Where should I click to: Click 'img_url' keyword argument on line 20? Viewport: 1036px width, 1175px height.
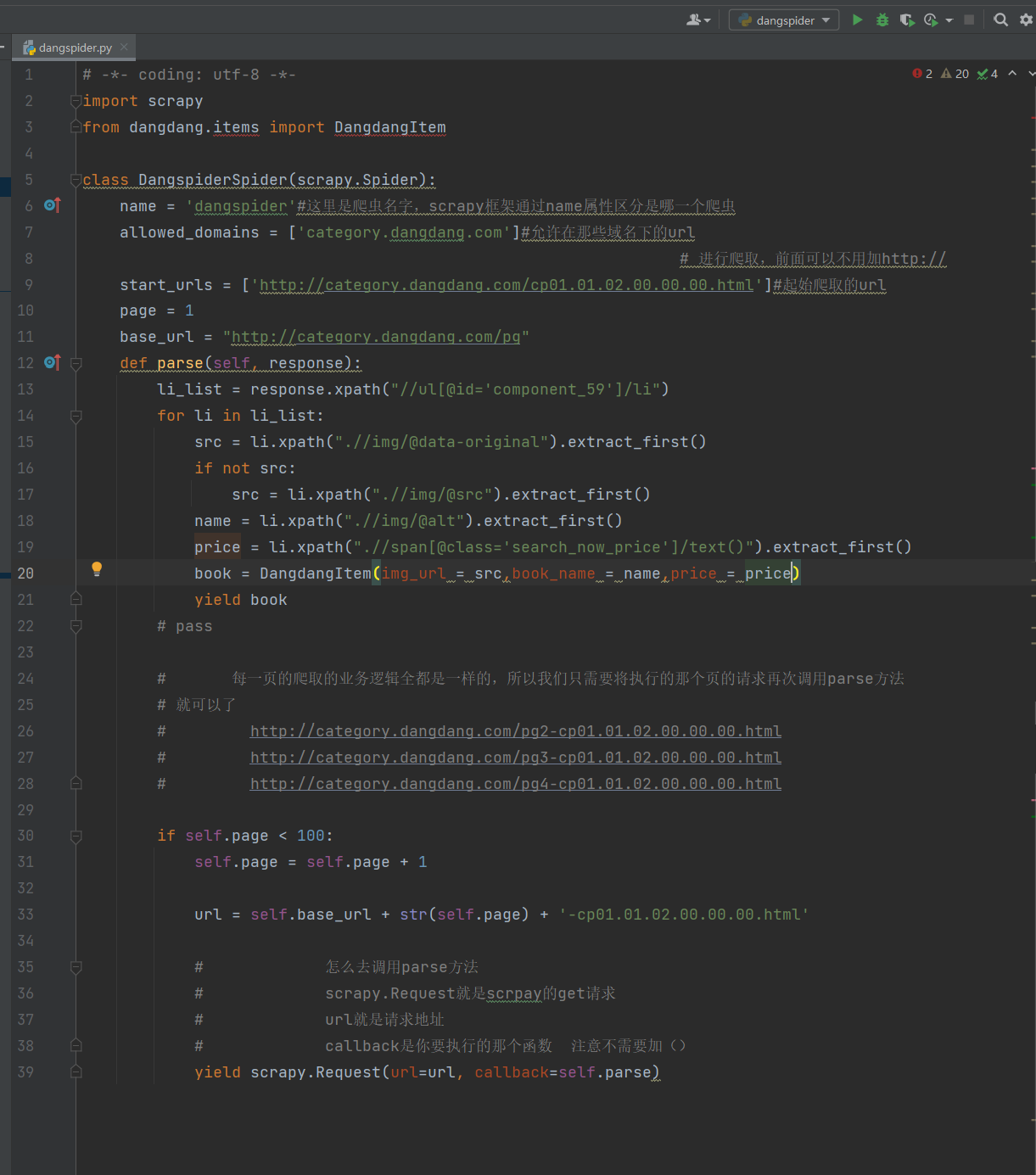(x=414, y=574)
